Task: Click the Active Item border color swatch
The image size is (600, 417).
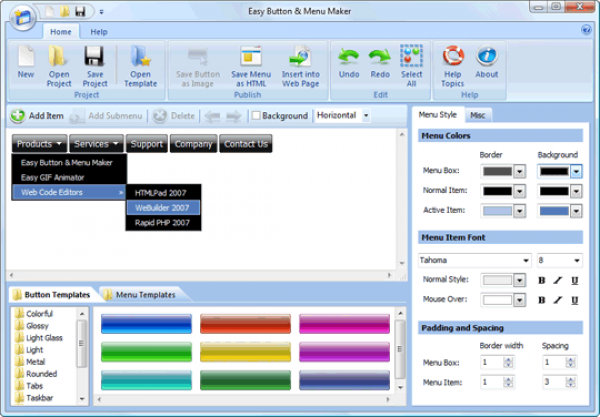Action: click(496, 211)
